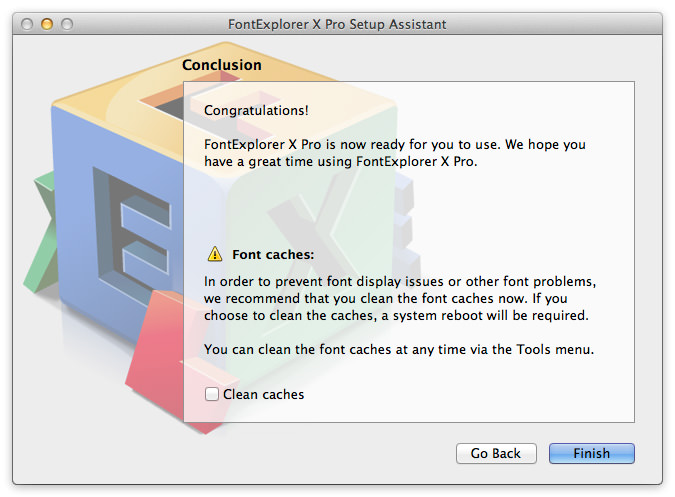Click the Congratulations! text
Image resolution: width=675 pixels, height=497 pixels.
click(256, 110)
